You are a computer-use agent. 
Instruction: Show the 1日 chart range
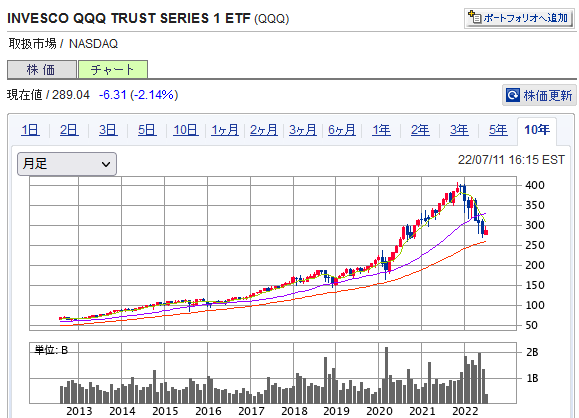[30, 130]
